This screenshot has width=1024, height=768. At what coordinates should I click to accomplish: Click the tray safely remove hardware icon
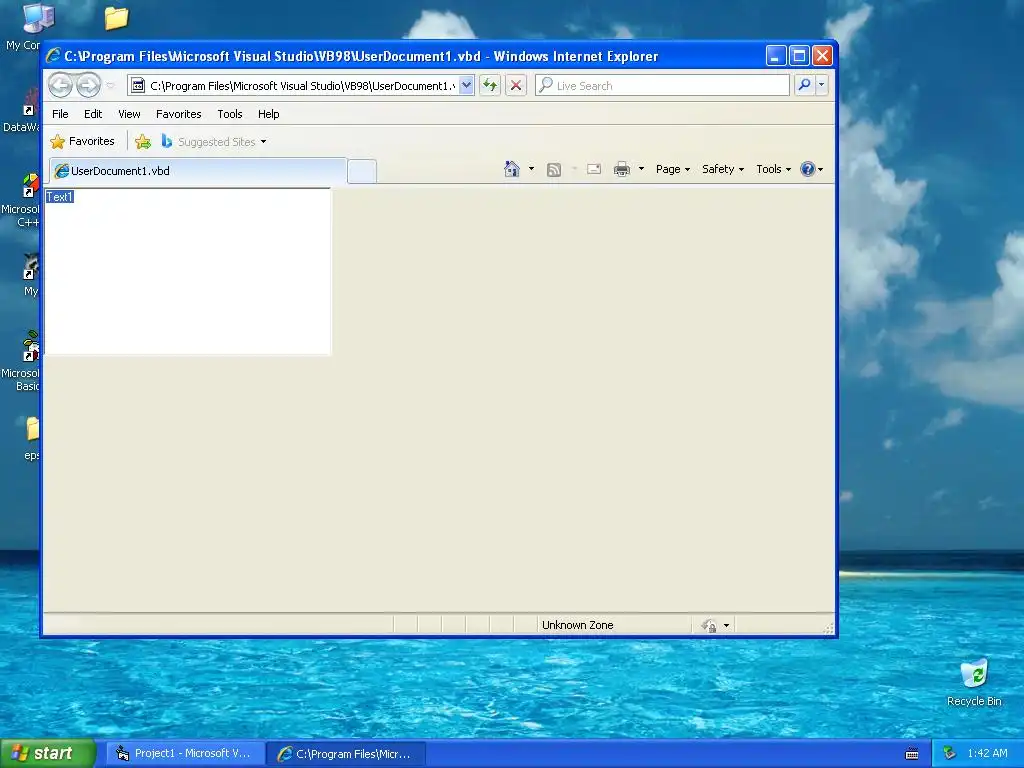(x=950, y=754)
